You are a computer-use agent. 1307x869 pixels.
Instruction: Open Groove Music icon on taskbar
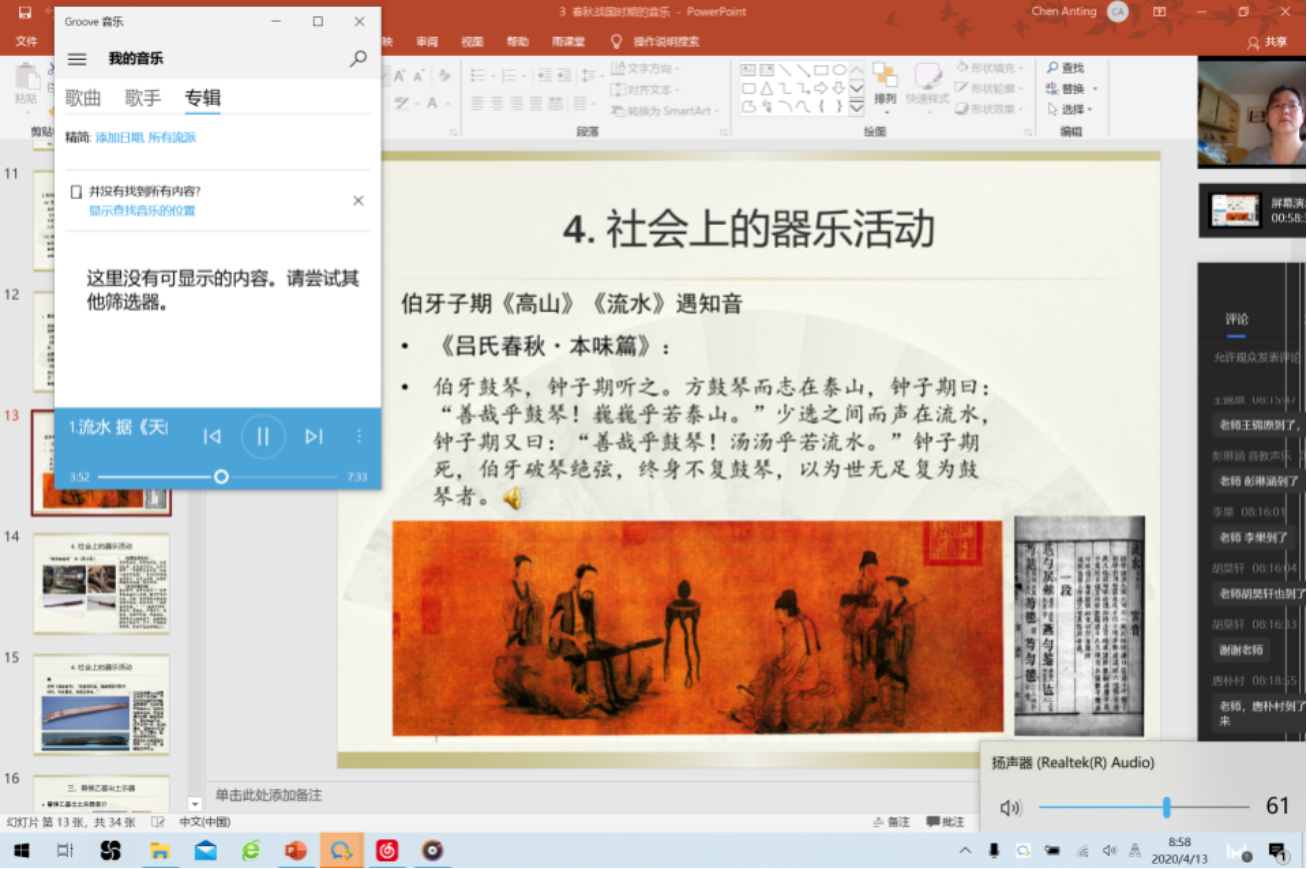(x=432, y=851)
